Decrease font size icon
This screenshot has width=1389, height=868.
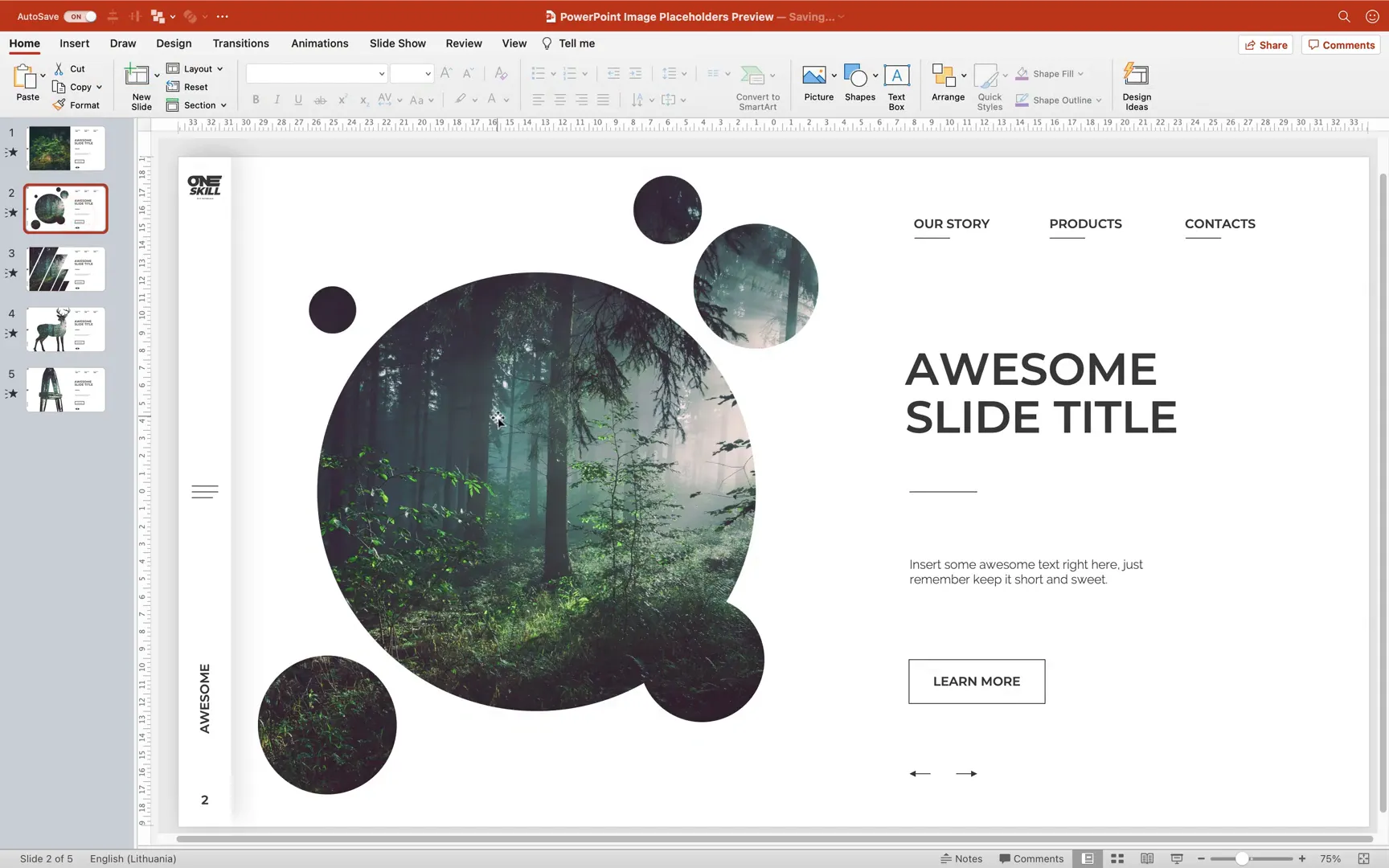(x=468, y=73)
